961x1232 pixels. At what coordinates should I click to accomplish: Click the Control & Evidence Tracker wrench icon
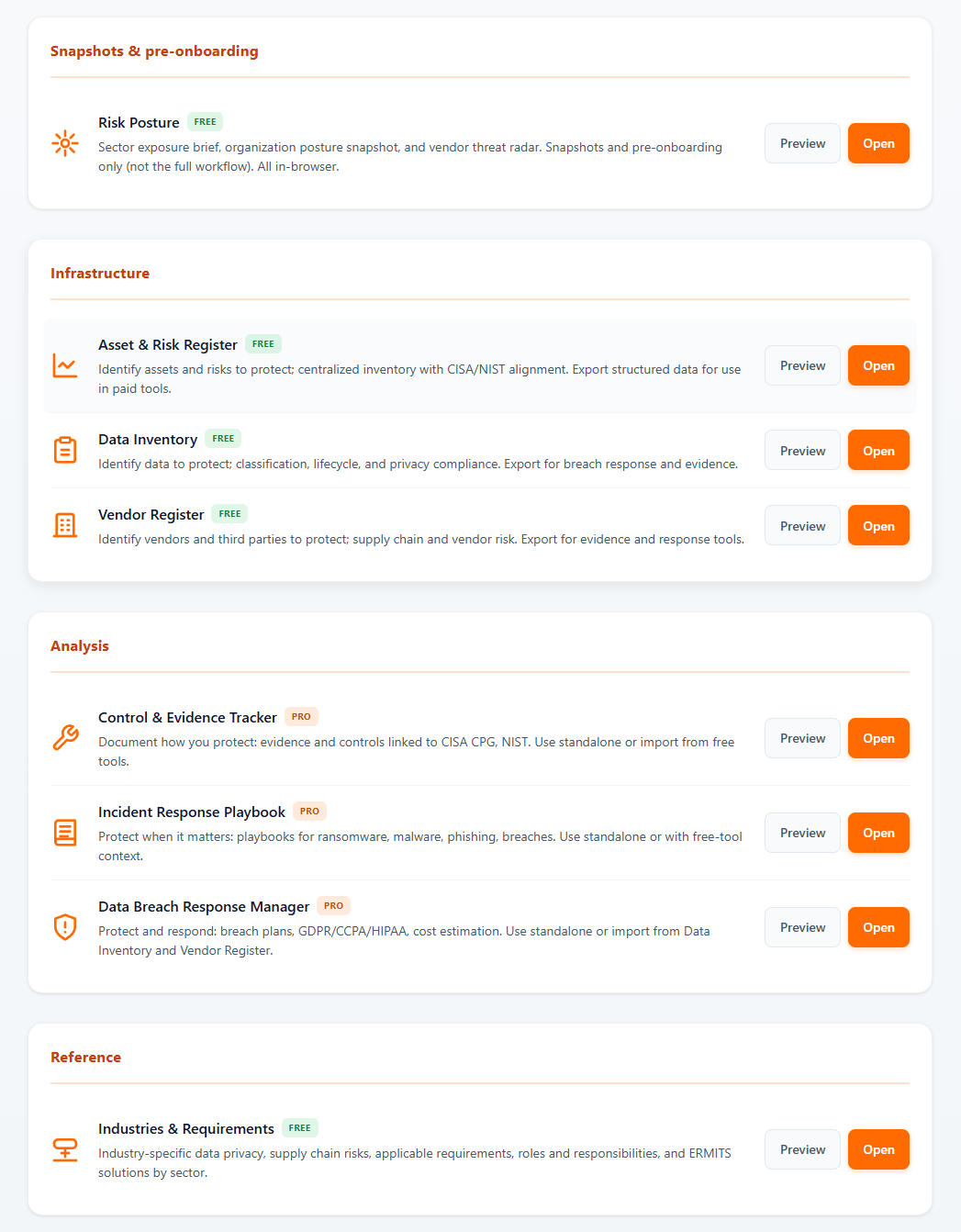tap(65, 738)
